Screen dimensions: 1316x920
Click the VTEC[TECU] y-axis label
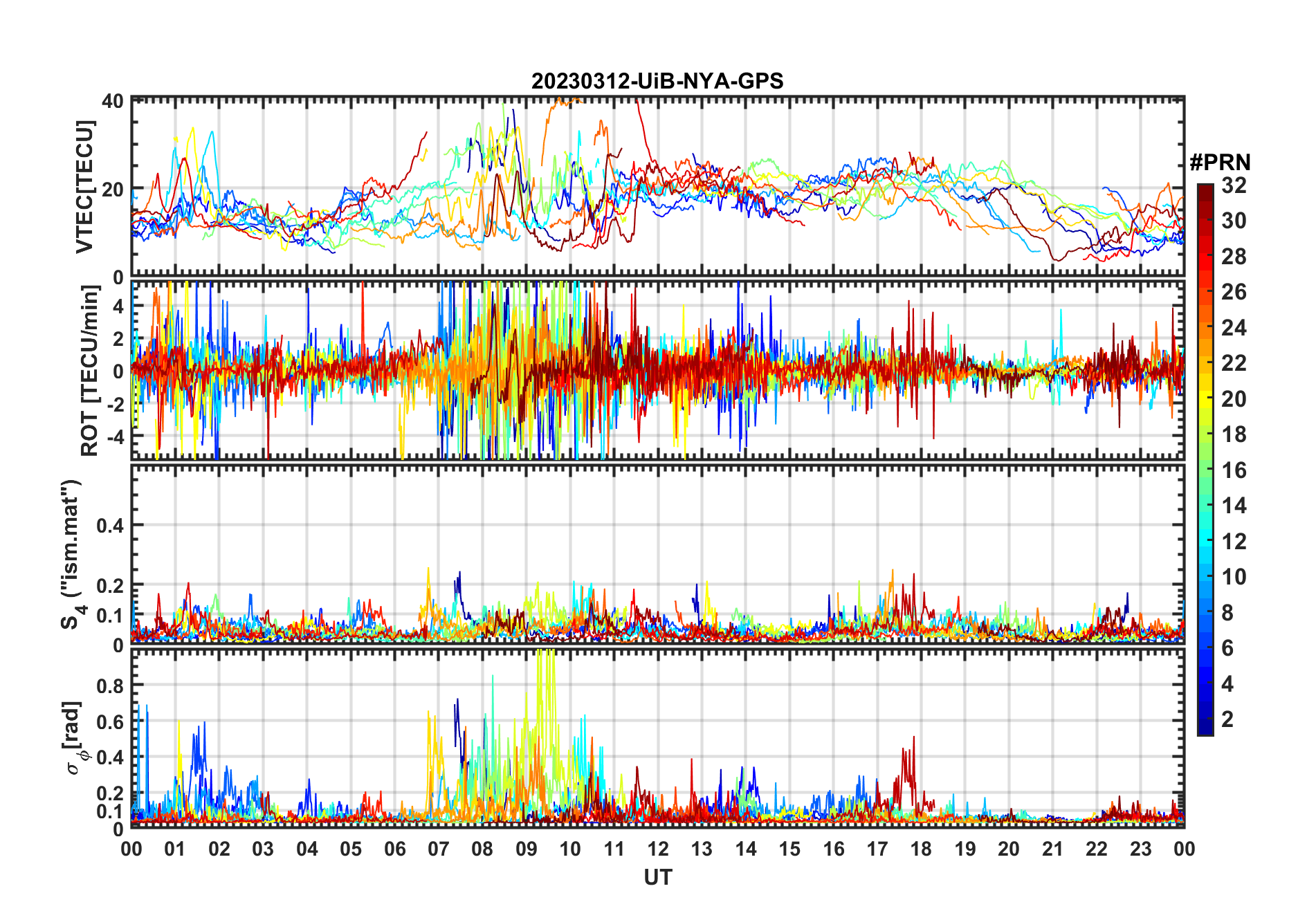point(84,187)
